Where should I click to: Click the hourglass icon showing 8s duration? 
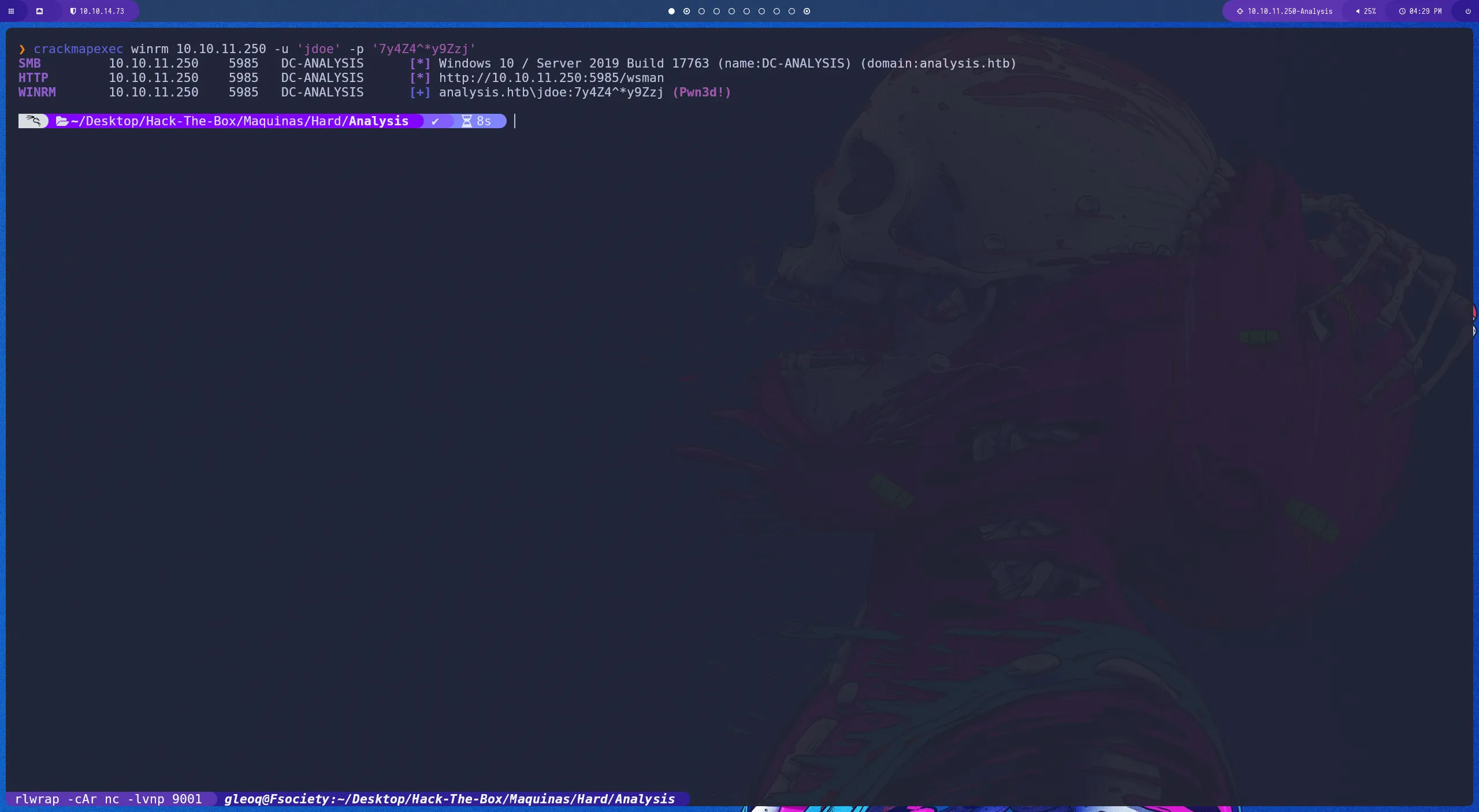click(x=466, y=121)
